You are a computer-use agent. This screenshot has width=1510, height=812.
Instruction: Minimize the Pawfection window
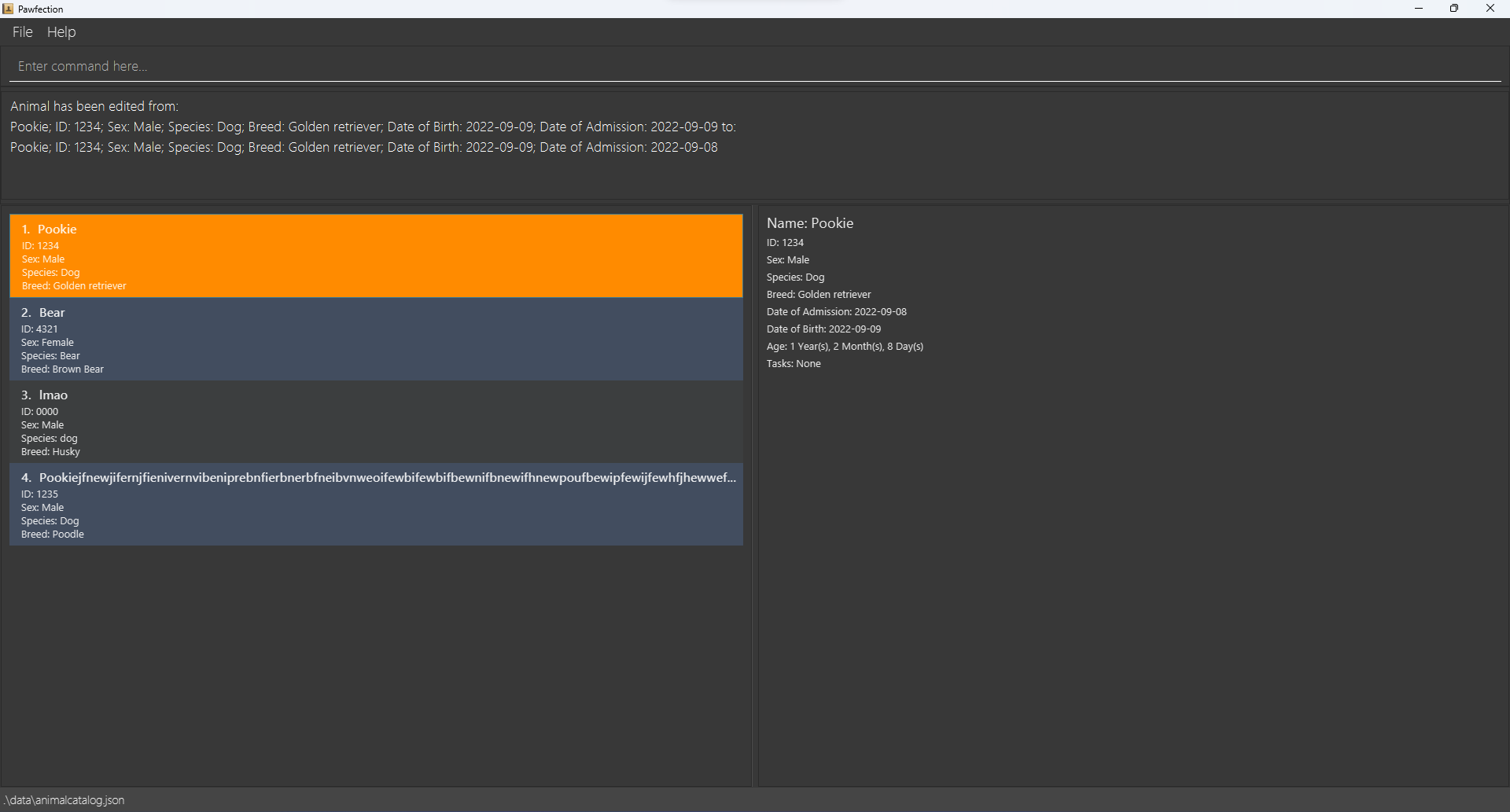coord(1419,9)
